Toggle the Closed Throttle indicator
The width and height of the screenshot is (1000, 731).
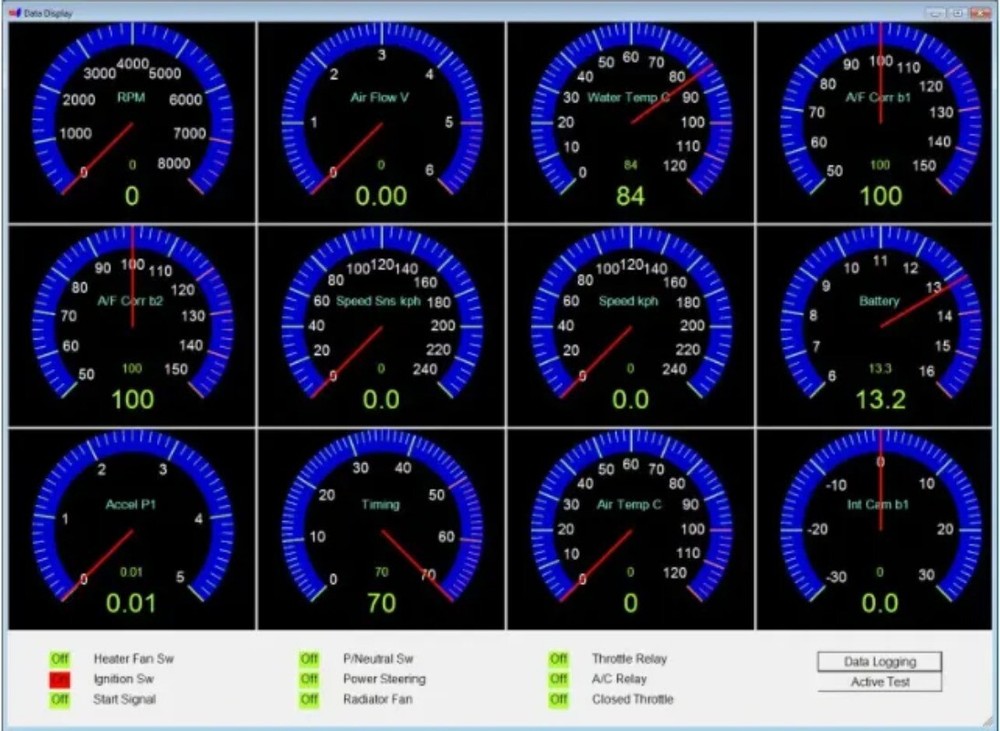click(558, 700)
